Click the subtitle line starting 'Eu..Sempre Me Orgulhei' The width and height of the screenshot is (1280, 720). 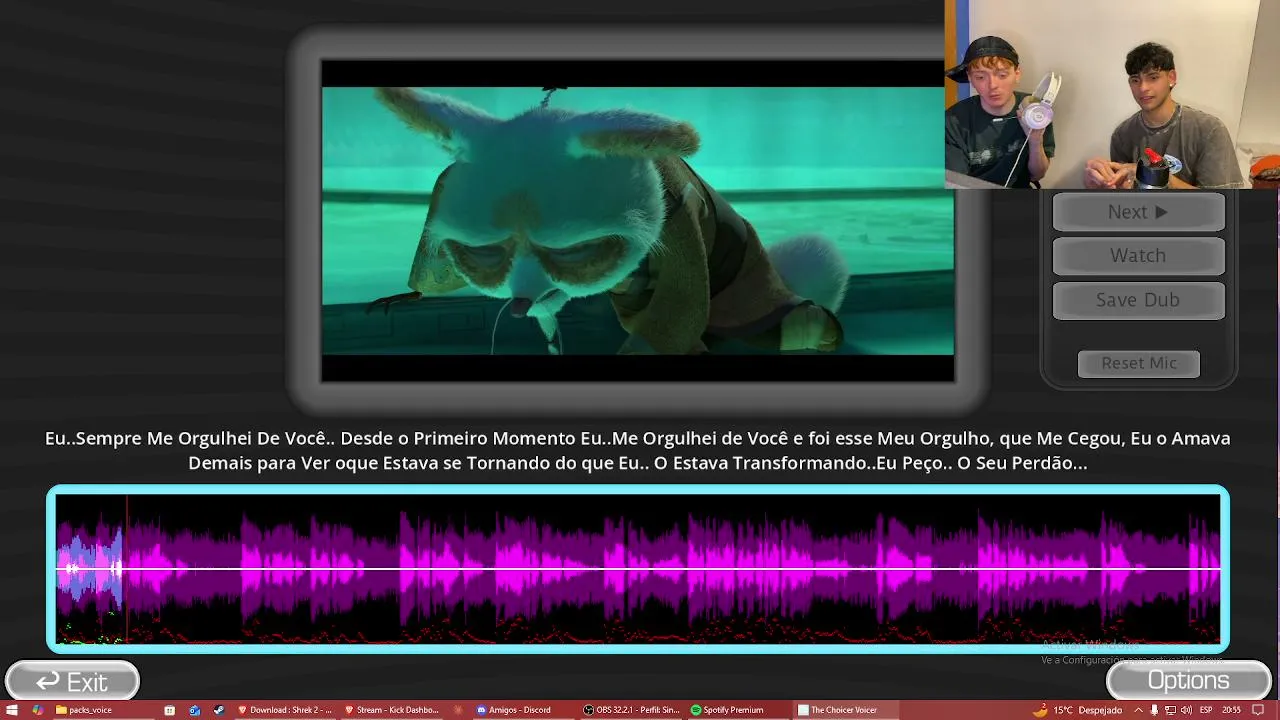pos(638,438)
